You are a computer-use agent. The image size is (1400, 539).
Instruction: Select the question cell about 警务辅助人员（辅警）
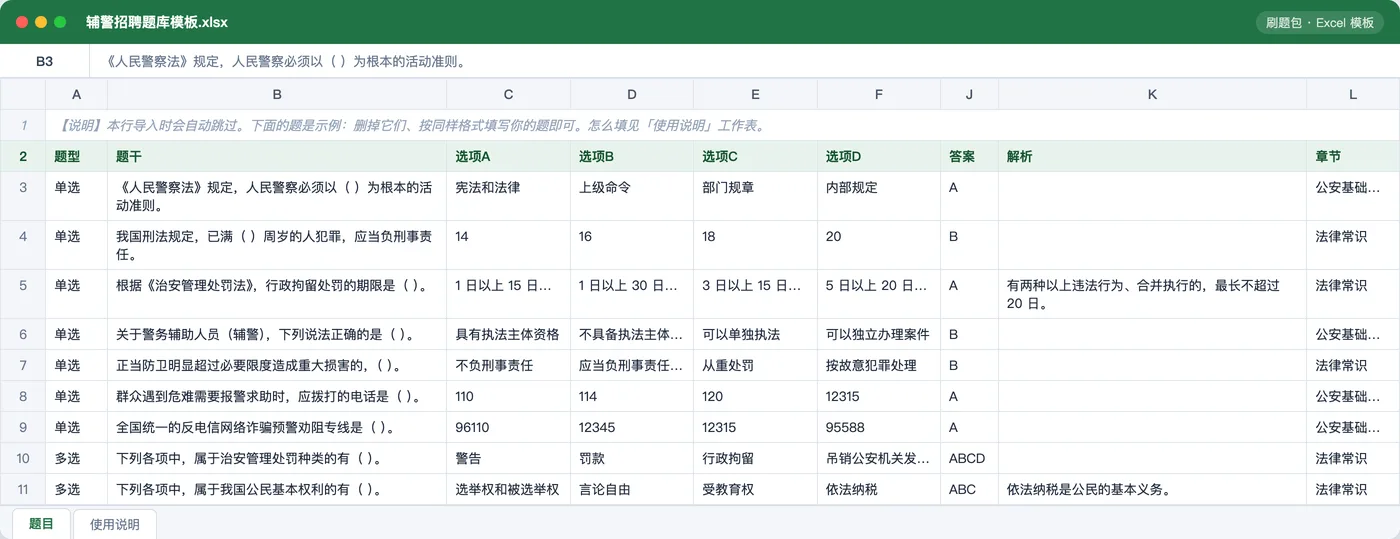[277, 334]
